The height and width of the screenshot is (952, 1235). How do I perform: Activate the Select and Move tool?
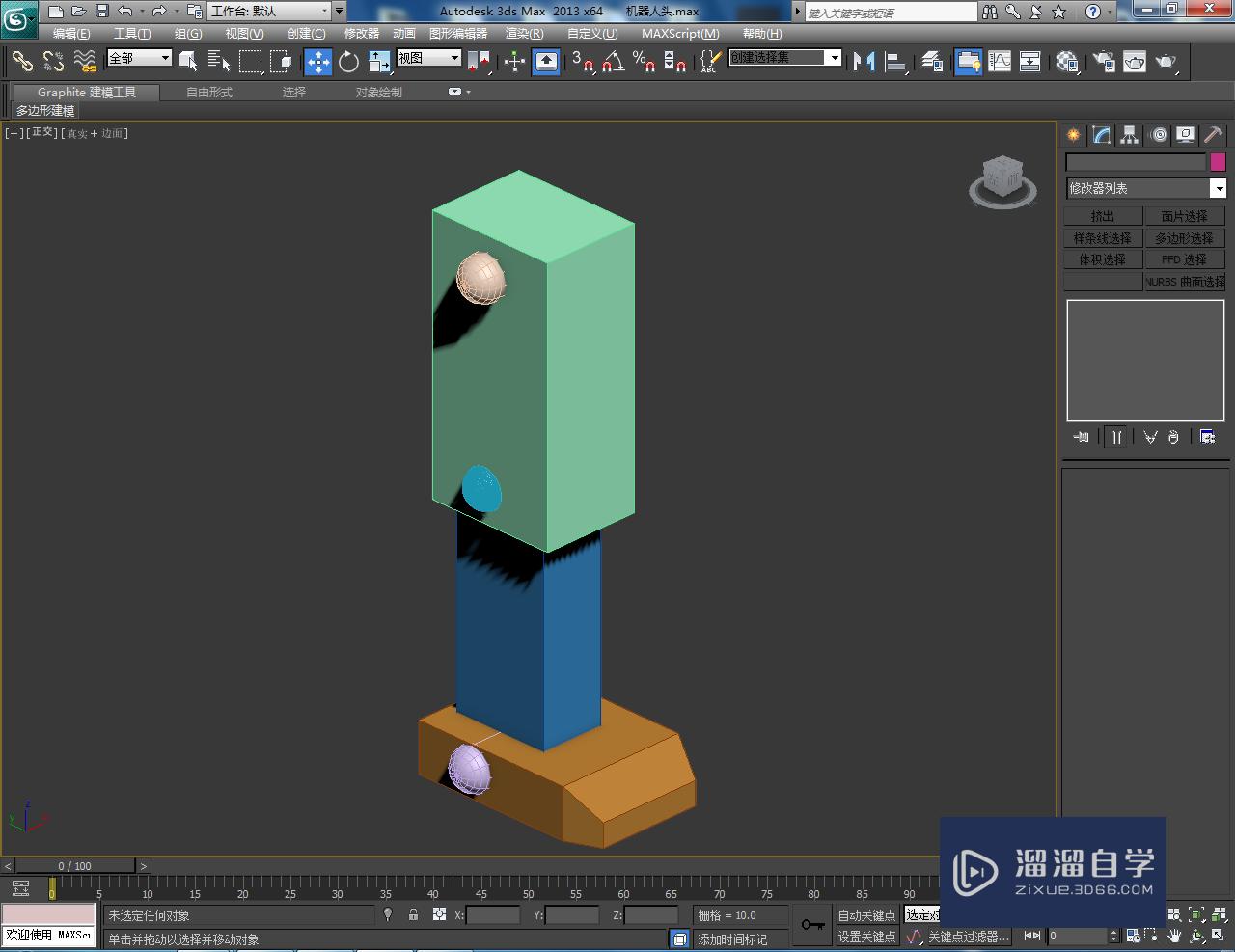(318, 62)
